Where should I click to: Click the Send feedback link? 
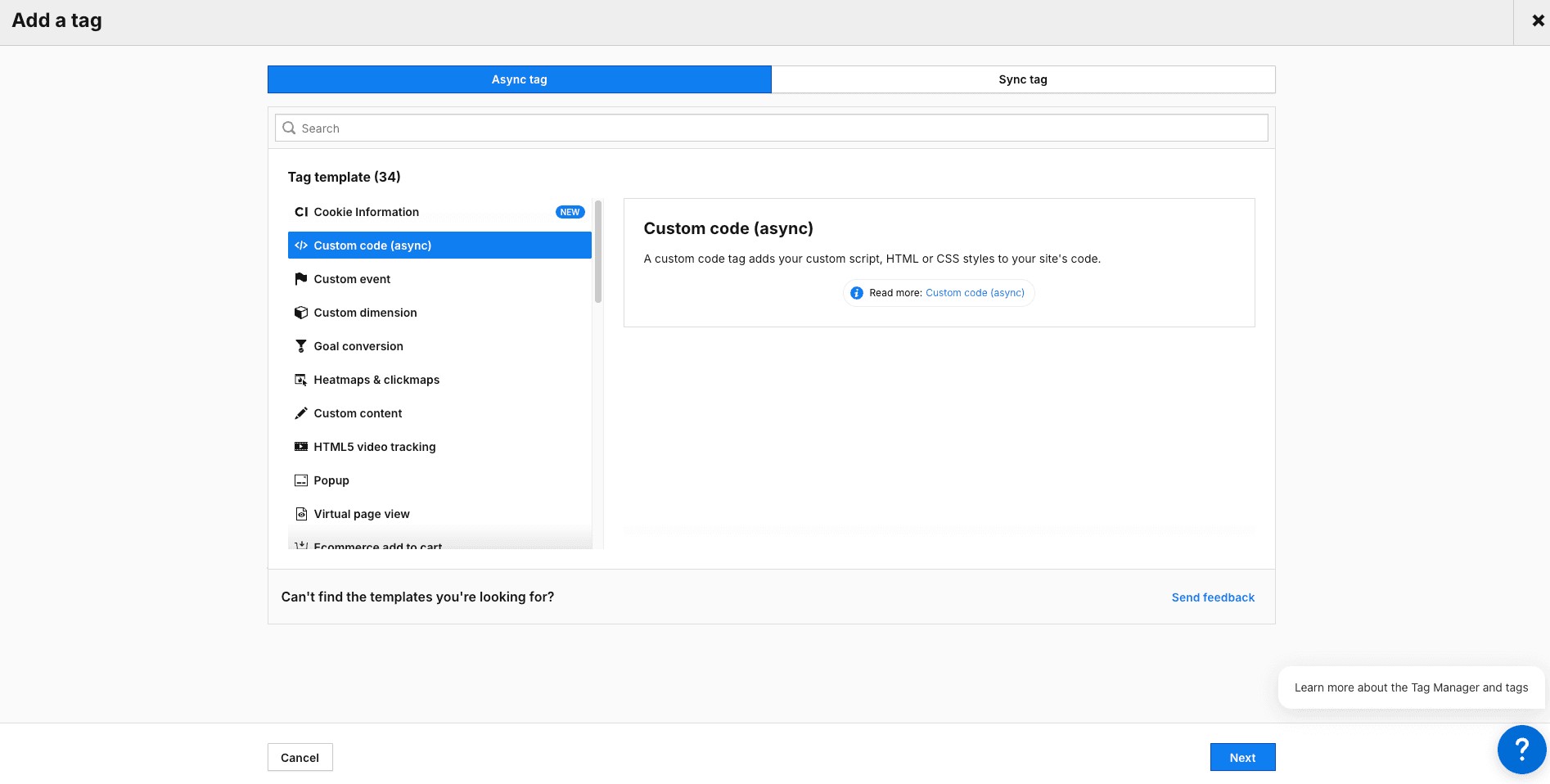tap(1213, 597)
